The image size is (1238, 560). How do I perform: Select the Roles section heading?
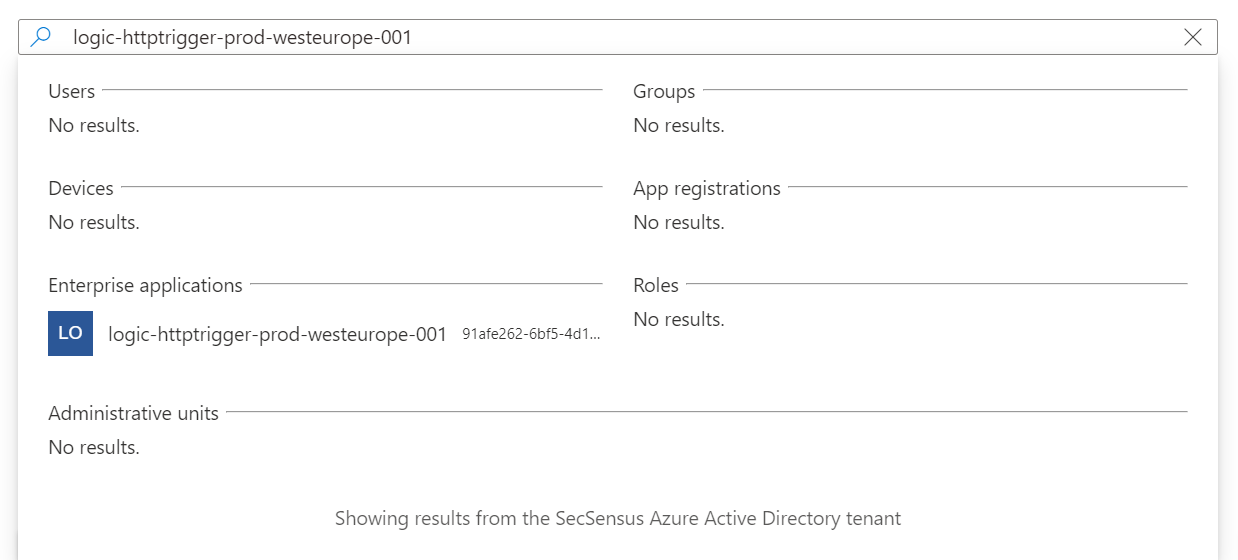click(x=656, y=285)
